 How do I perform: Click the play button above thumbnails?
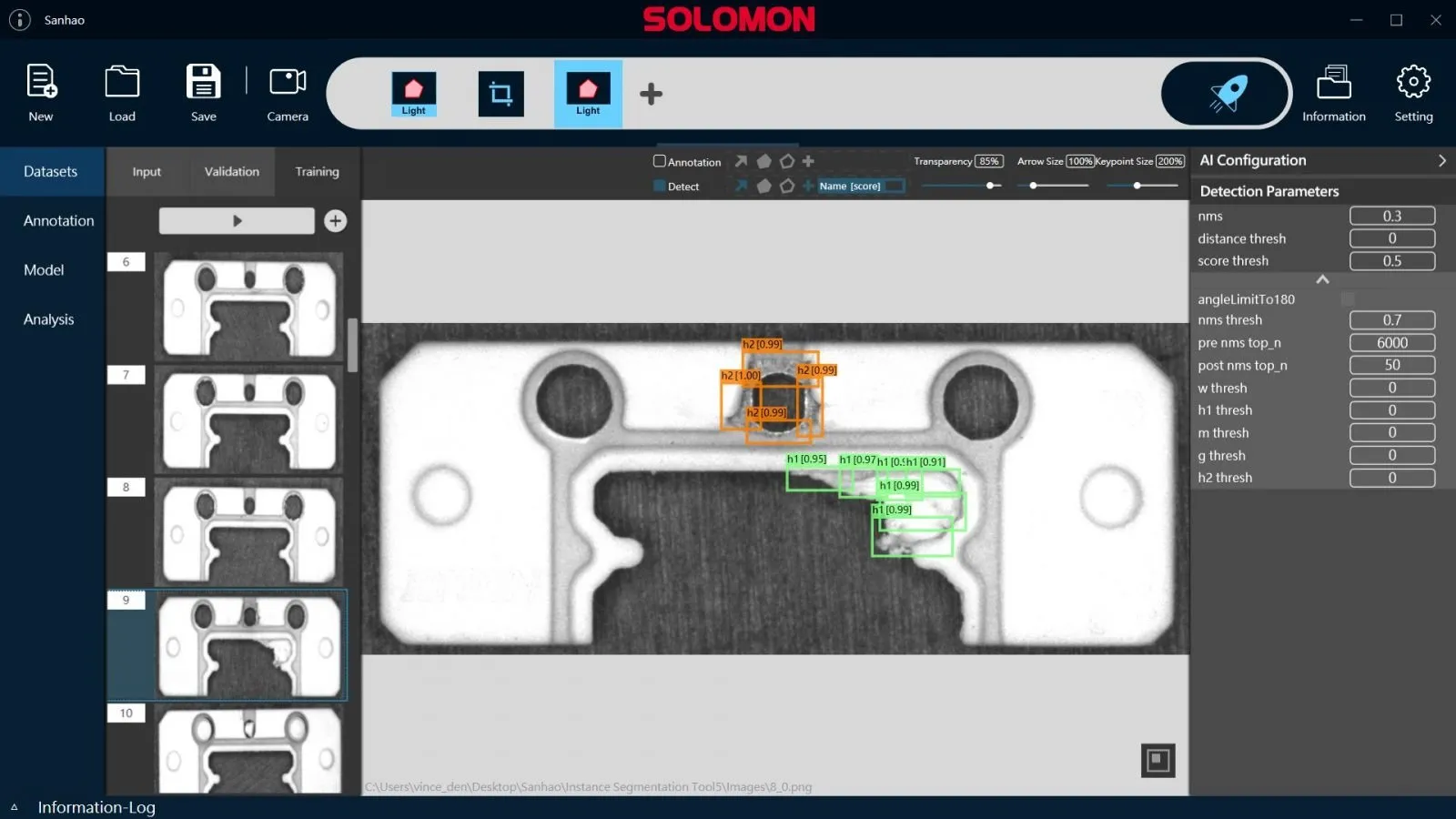[x=237, y=220]
